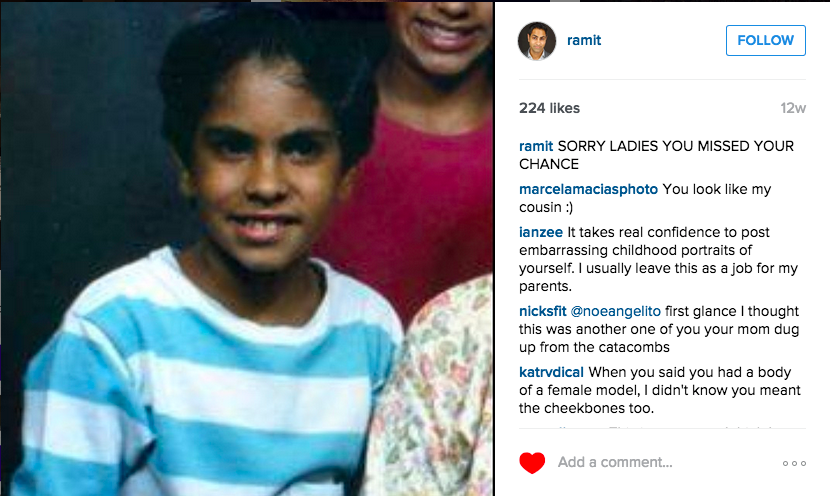Focus the Add a comment field

[615, 463]
